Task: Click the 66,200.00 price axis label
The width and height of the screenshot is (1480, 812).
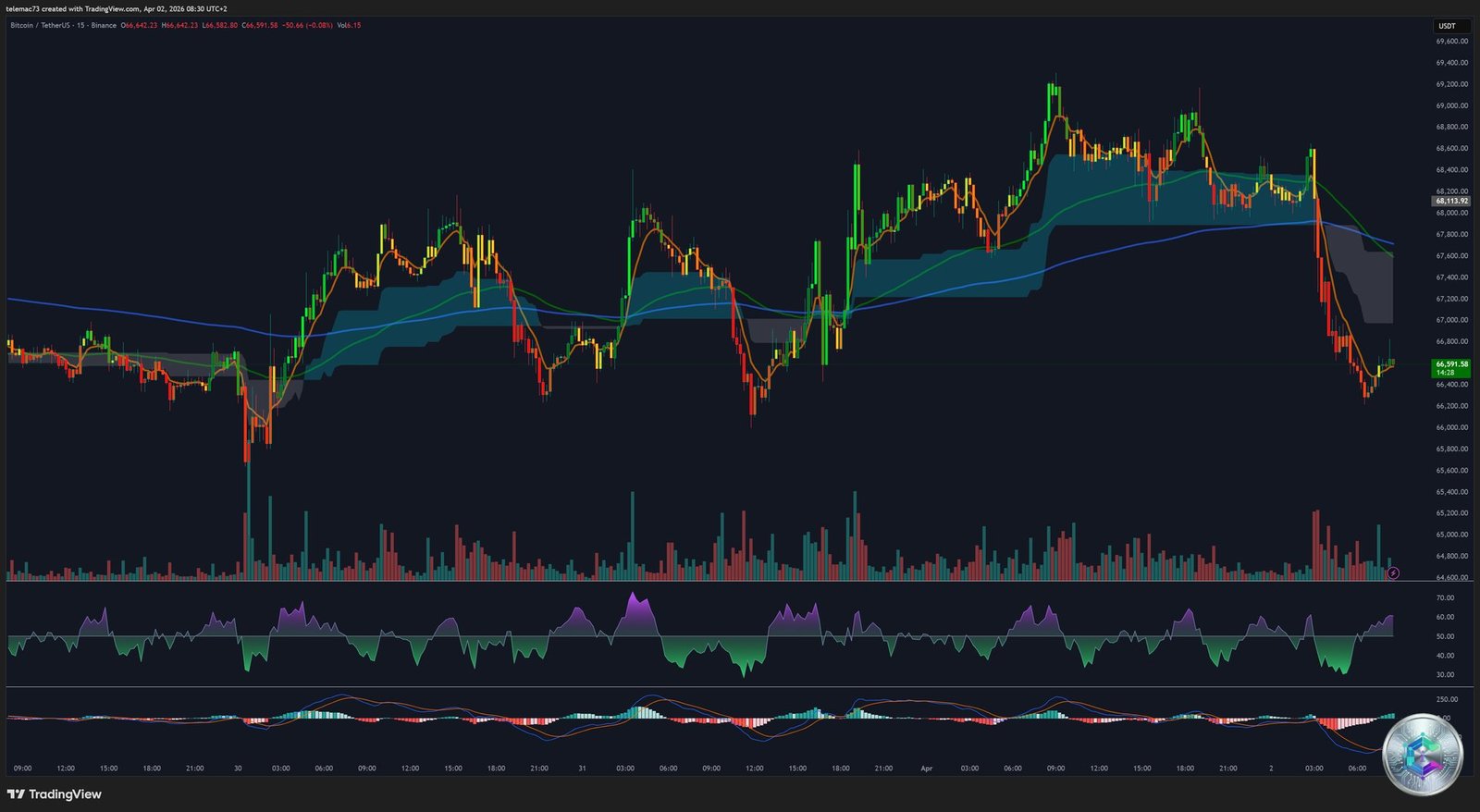Action: [x=1452, y=406]
